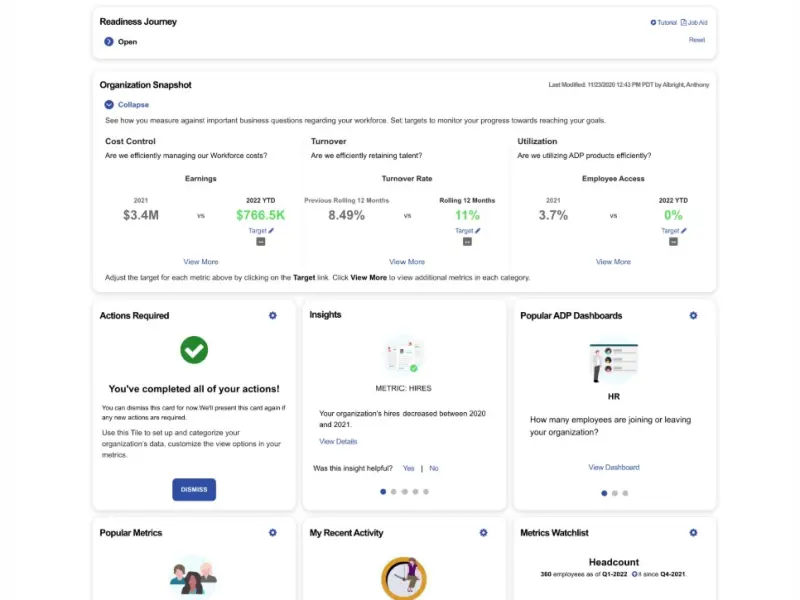Open View Details for hires insight

[x=338, y=441]
